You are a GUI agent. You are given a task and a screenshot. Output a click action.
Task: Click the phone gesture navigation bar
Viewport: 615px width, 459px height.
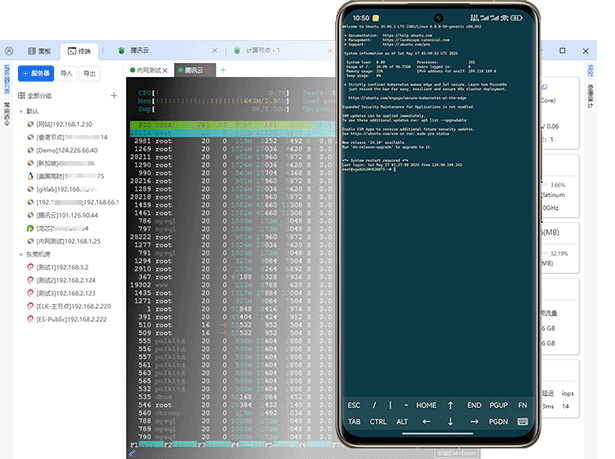(438, 434)
